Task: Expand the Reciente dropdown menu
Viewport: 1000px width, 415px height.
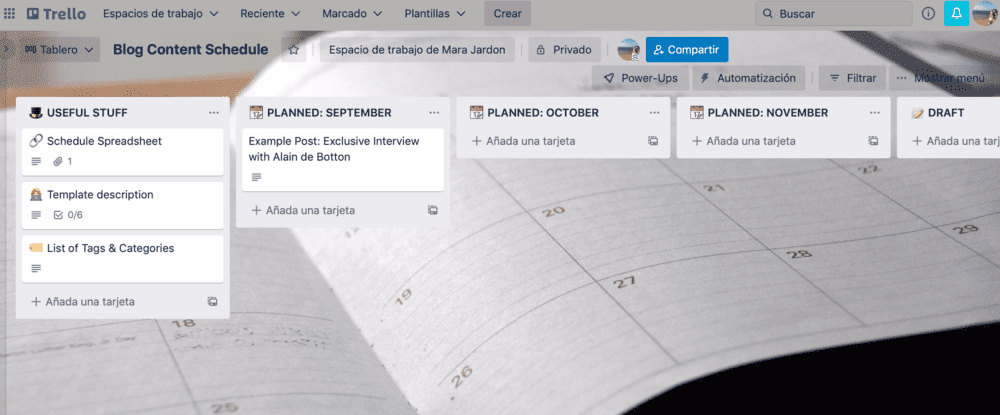Action: 270,13
